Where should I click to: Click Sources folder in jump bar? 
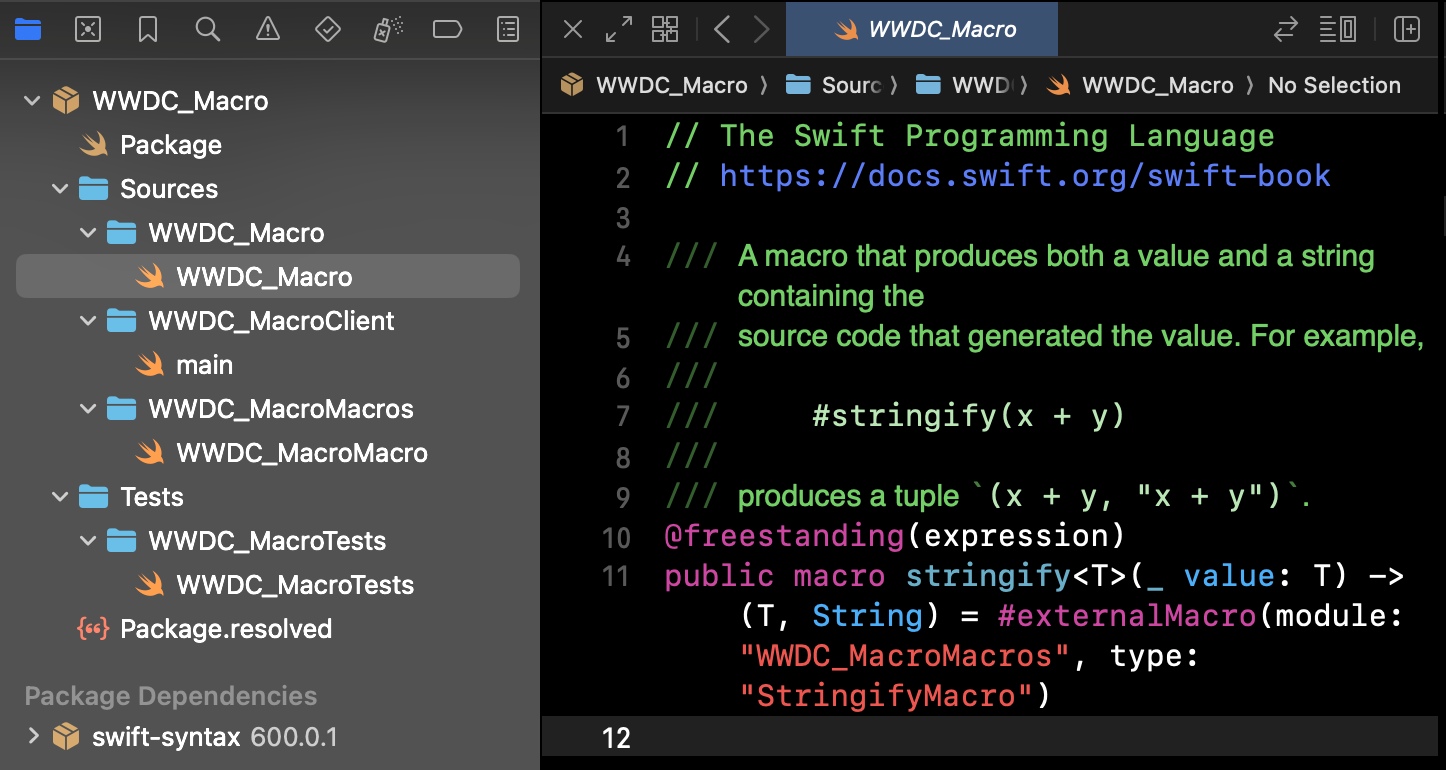[834, 85]
